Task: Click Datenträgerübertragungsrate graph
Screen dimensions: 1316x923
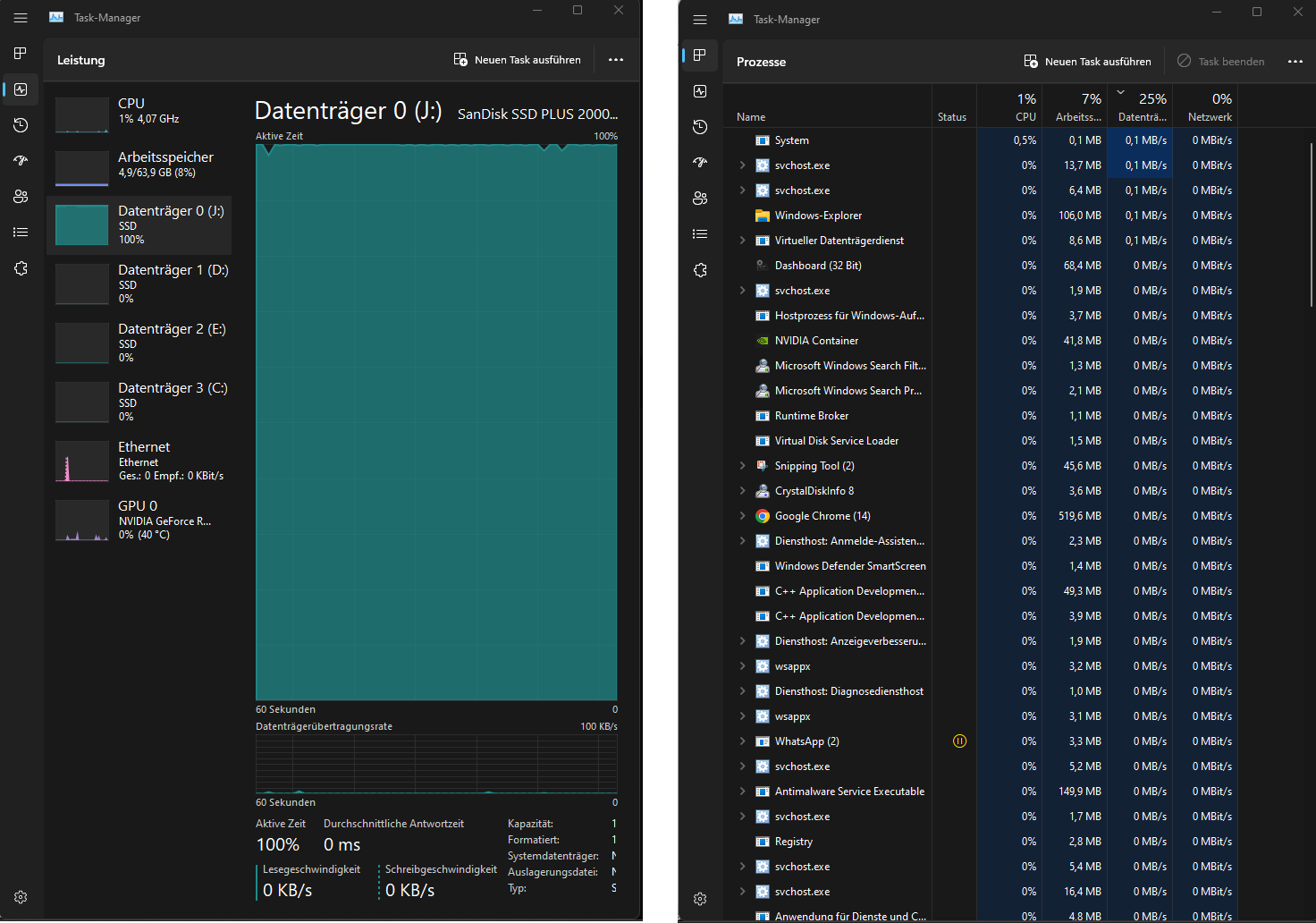Action: point(436,764)
